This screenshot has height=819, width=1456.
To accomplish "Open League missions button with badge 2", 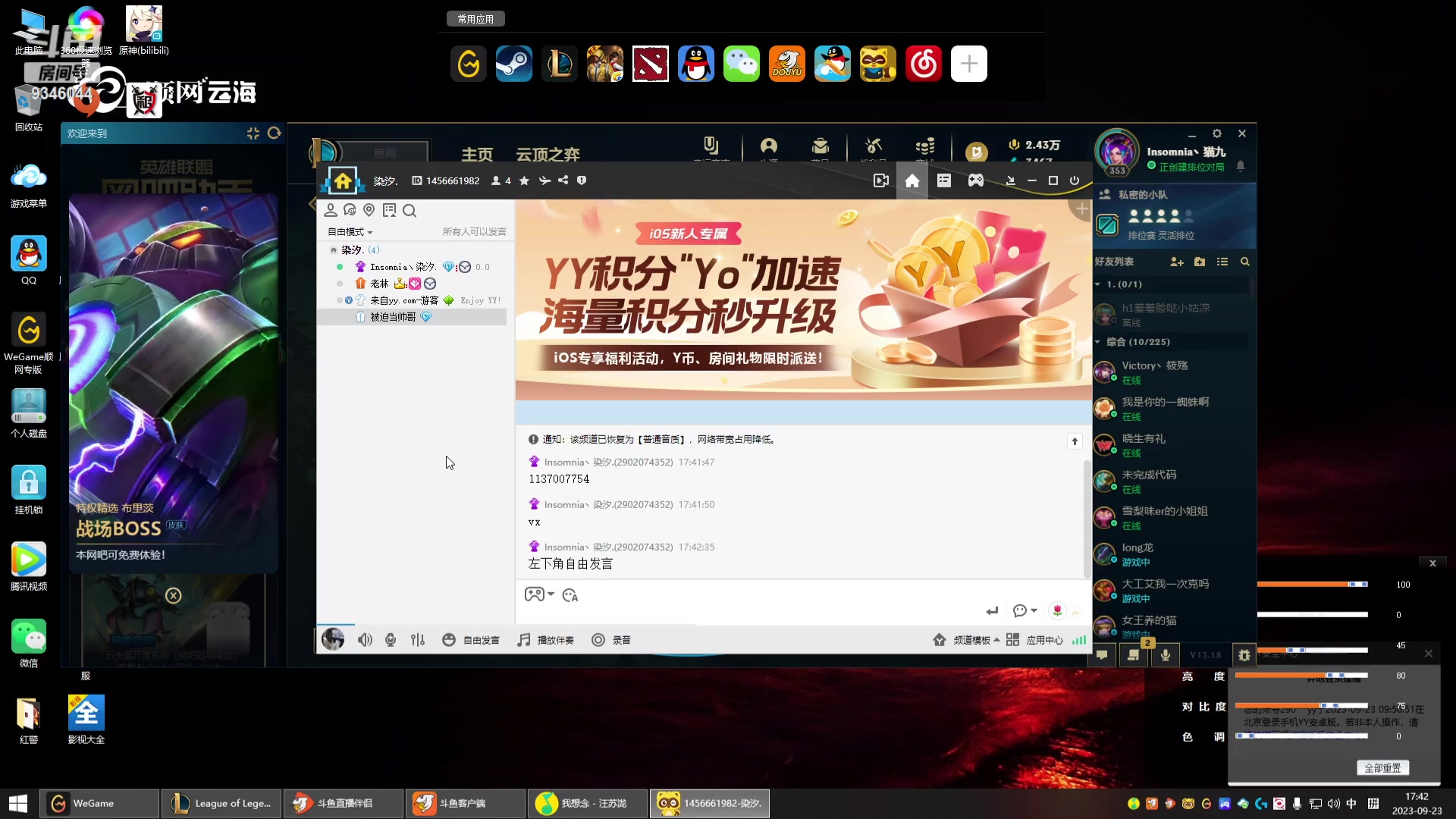I will coord(1134,654).
